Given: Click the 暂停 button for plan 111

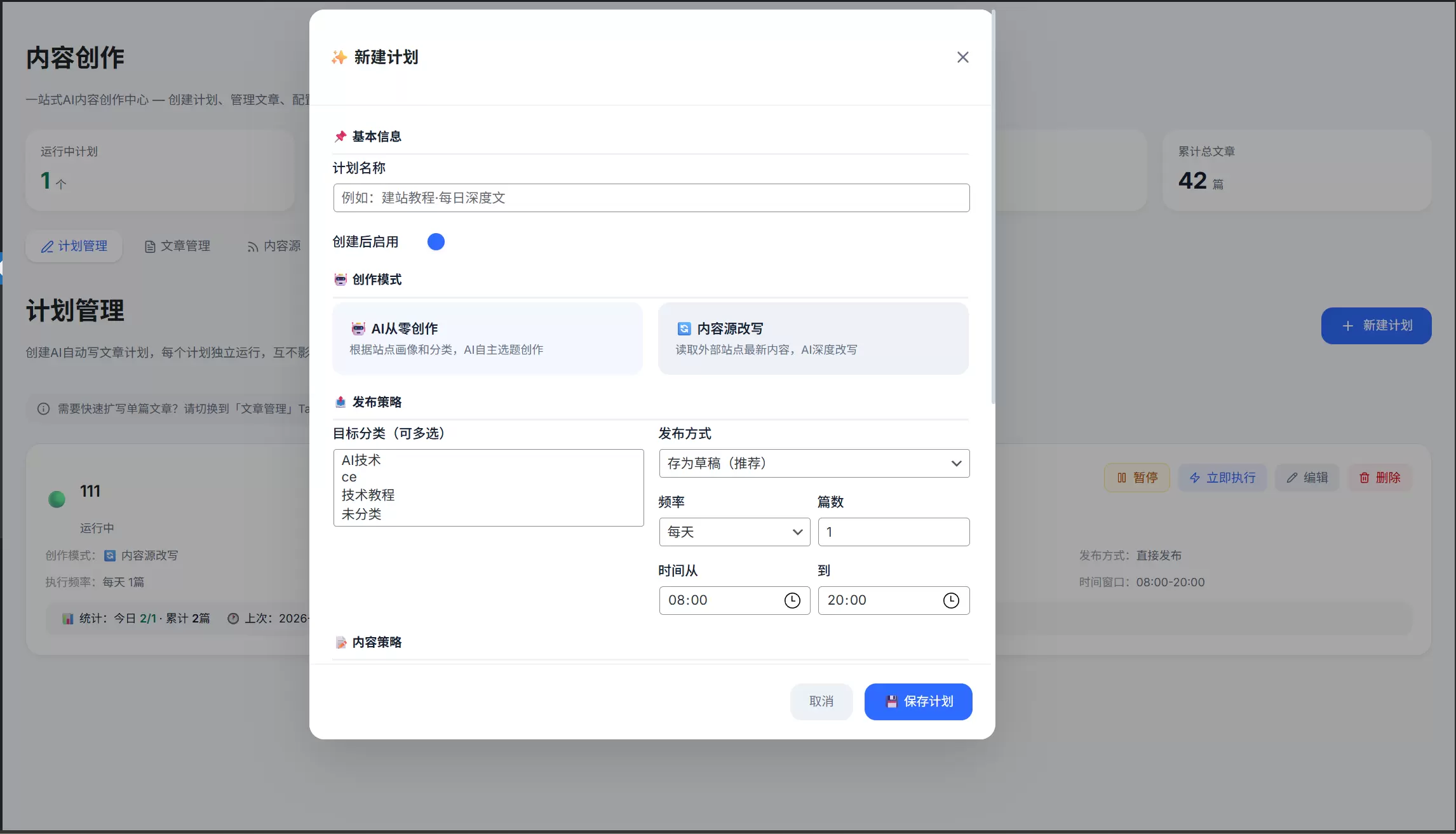Looking at the screenshot, I should [1137, 478].
